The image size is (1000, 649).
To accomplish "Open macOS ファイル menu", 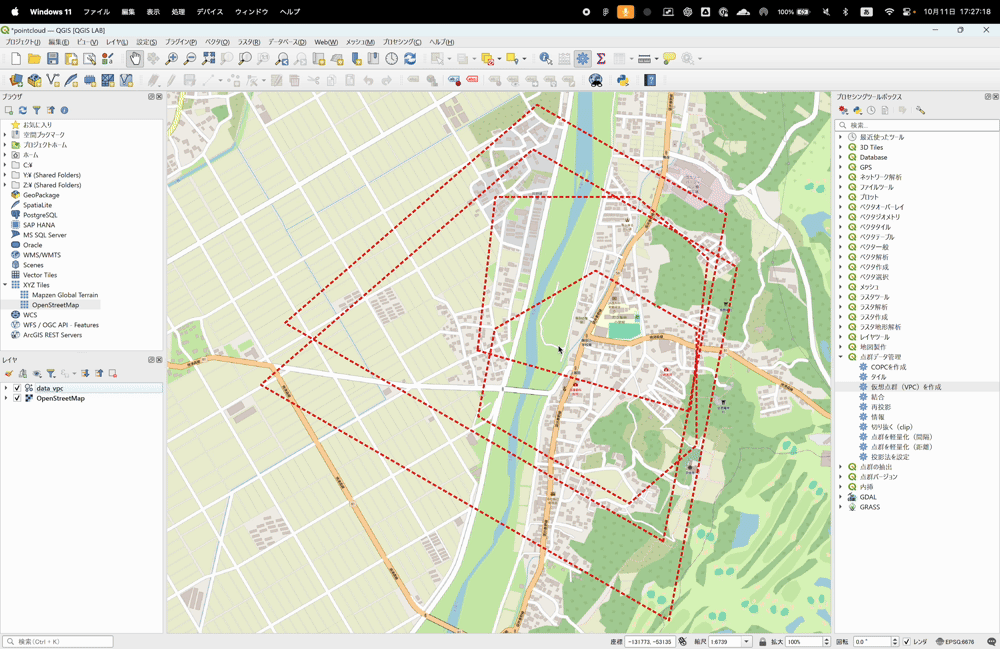I will tap(97, 11).
